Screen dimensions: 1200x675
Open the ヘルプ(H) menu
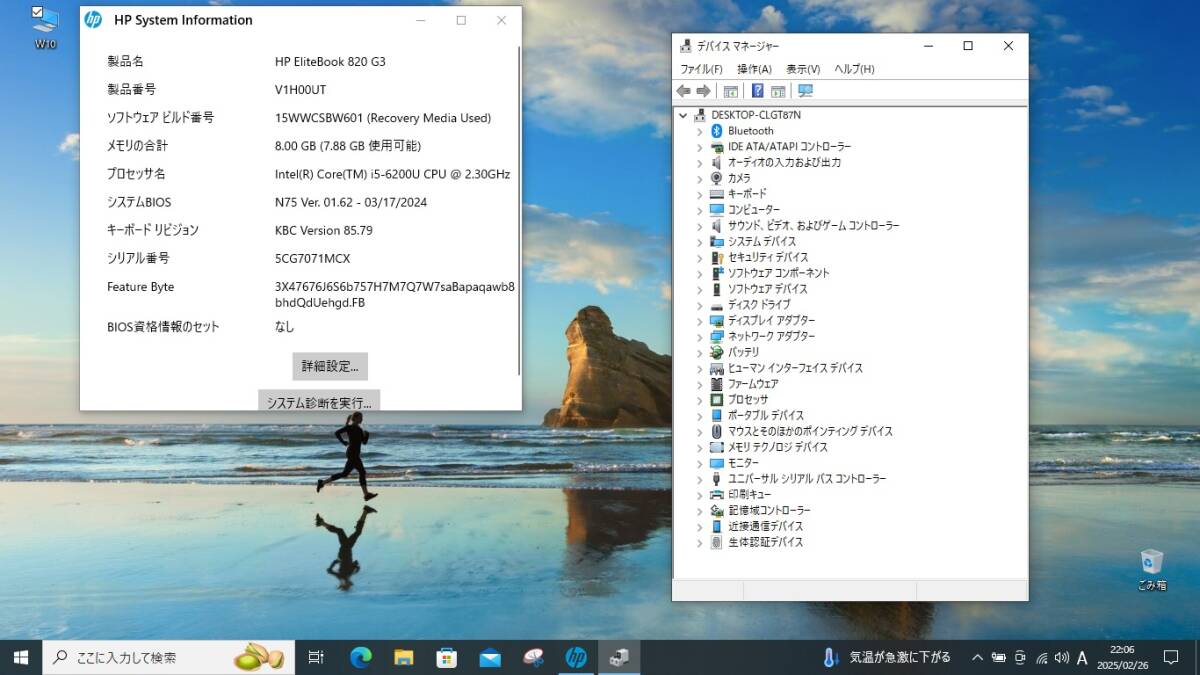(854, 69)
